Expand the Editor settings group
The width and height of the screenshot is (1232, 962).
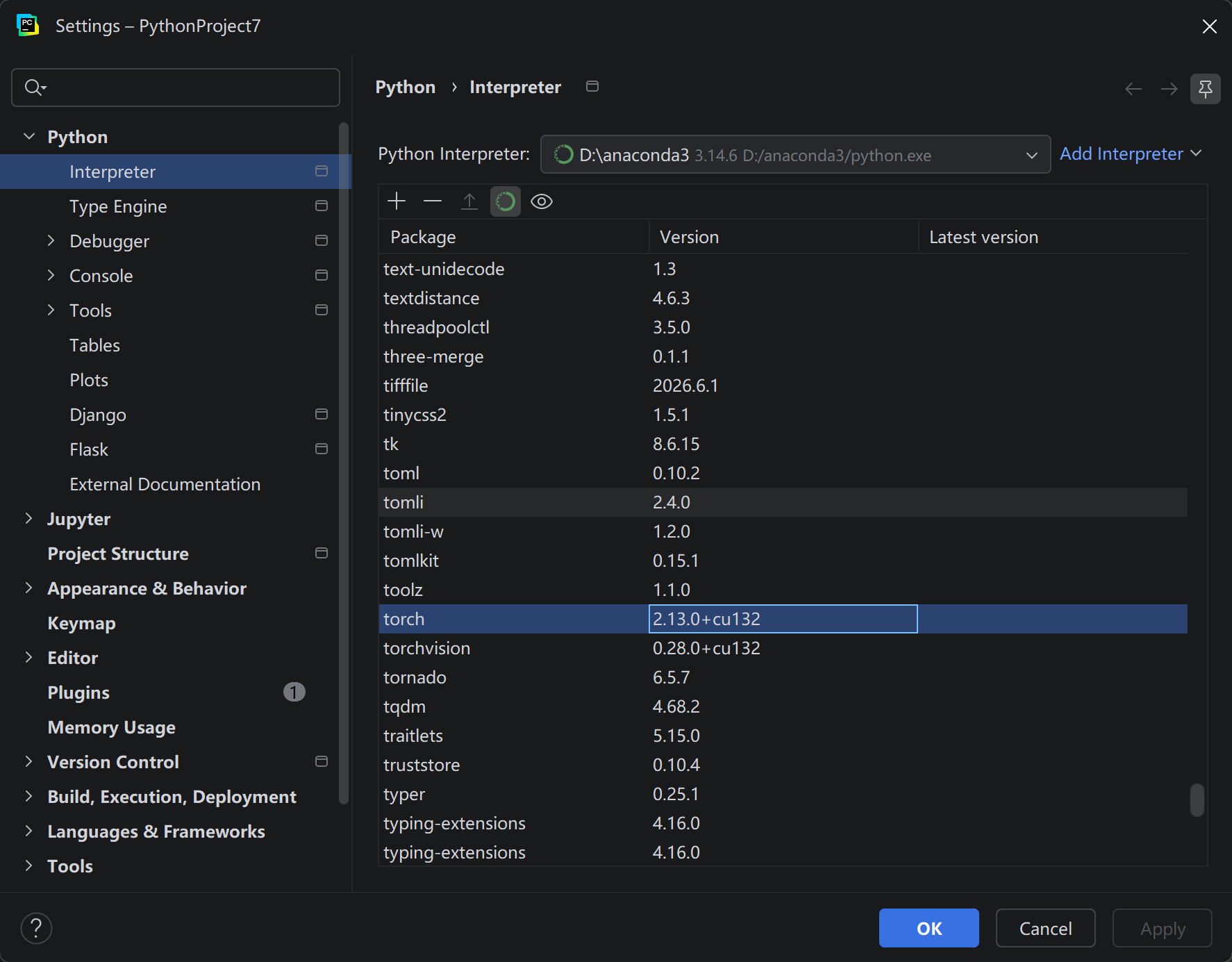pos(28,657)
